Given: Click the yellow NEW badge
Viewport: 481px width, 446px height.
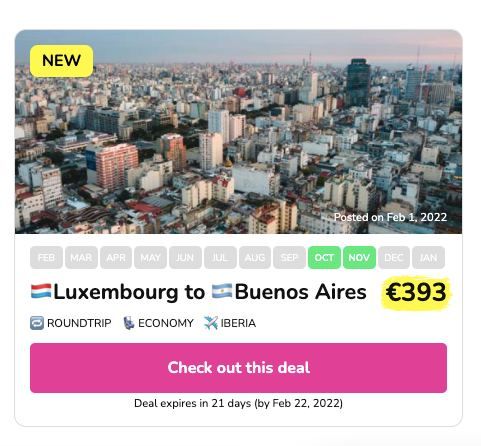Looking at the screenshot, I should (x=61, y=61).
